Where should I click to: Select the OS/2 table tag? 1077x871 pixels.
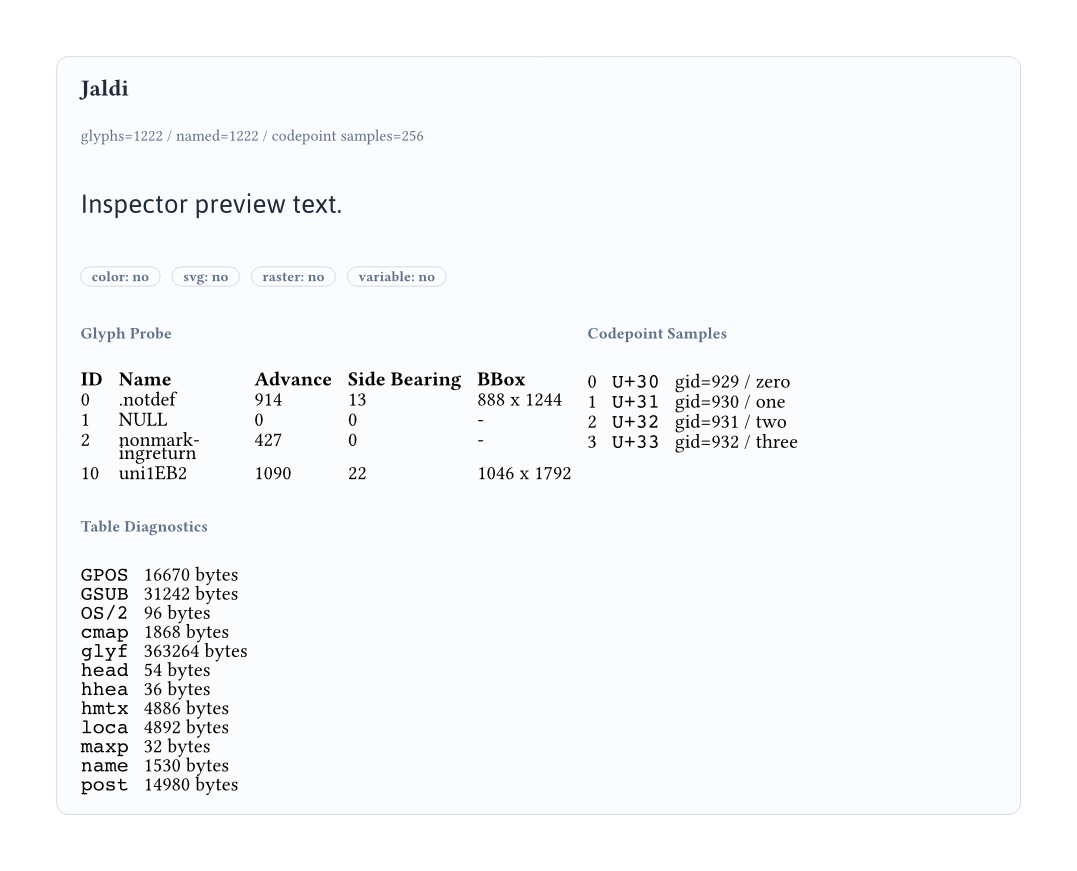(104, 613)
